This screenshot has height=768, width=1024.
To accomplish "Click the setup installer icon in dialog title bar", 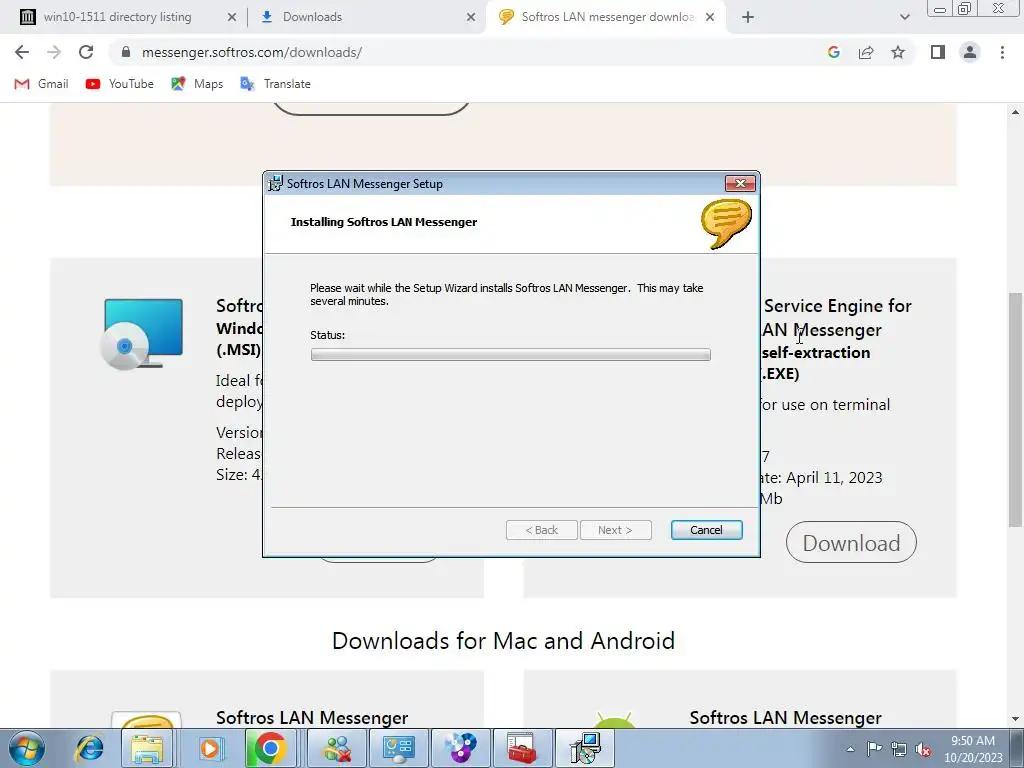I will [x=276, y=184].
